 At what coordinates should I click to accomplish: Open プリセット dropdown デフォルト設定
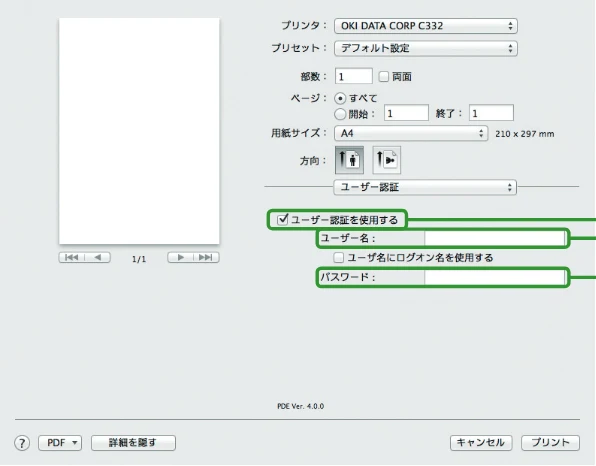coord(426,48)
